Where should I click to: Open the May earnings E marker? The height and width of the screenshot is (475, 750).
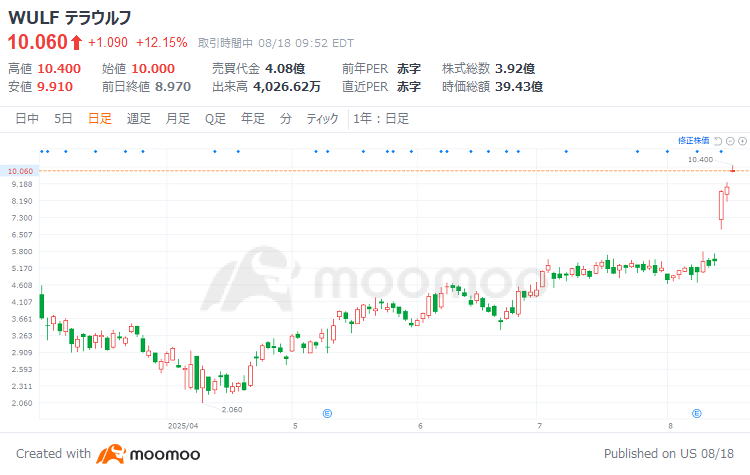(327, 413)
